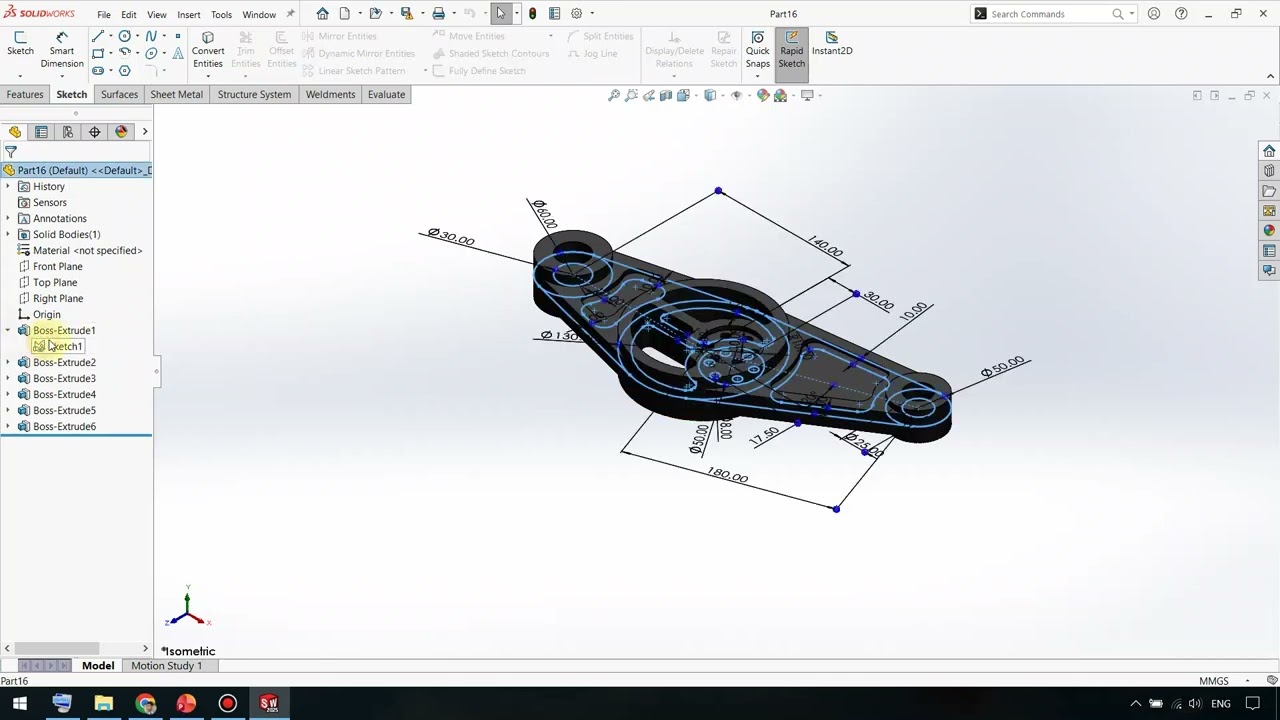Open the Search Commands dropdown arrow

(1131, 14)
